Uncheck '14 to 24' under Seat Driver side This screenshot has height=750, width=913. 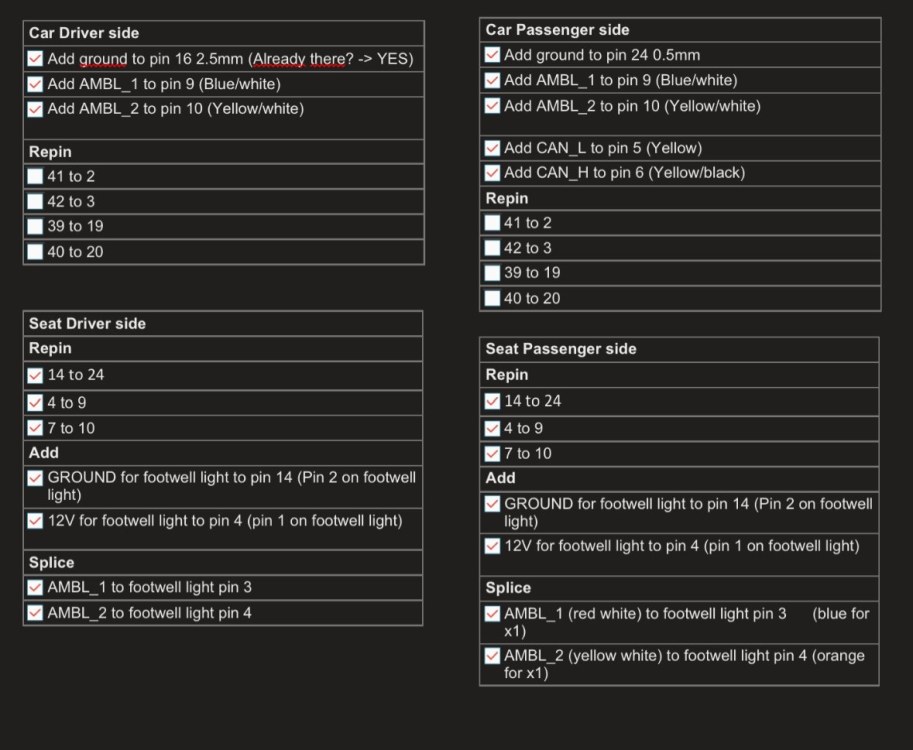pyautogui.click(x=36, y=375)
